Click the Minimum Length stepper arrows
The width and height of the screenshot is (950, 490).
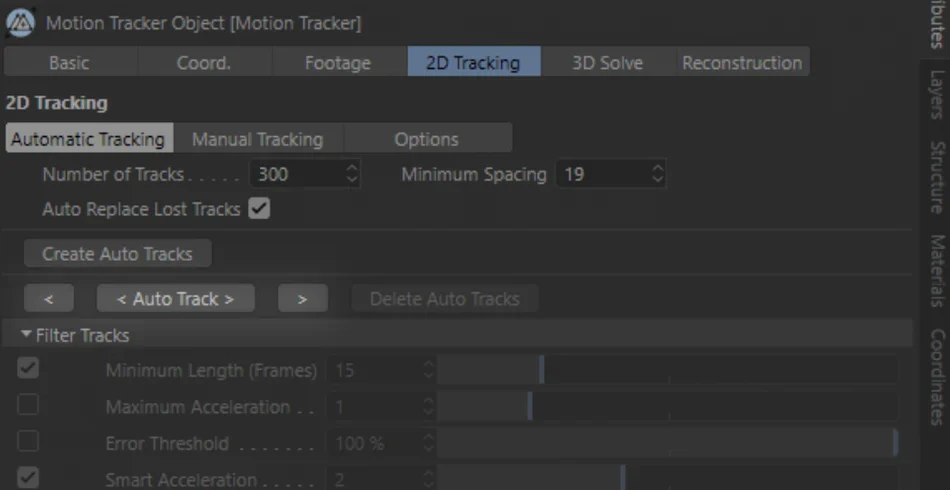click(x=429, y=370)
